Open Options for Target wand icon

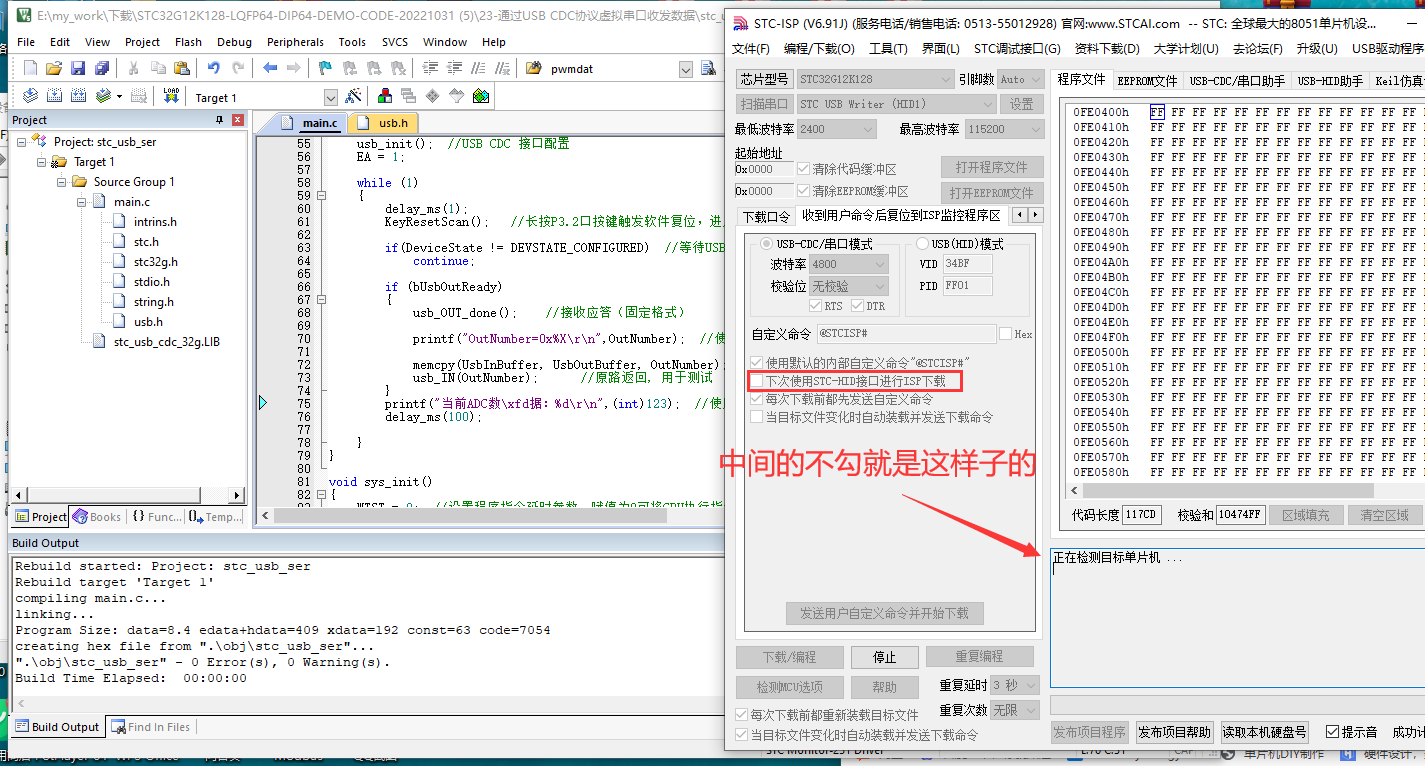pyautogui.click(x=353, y=96)
